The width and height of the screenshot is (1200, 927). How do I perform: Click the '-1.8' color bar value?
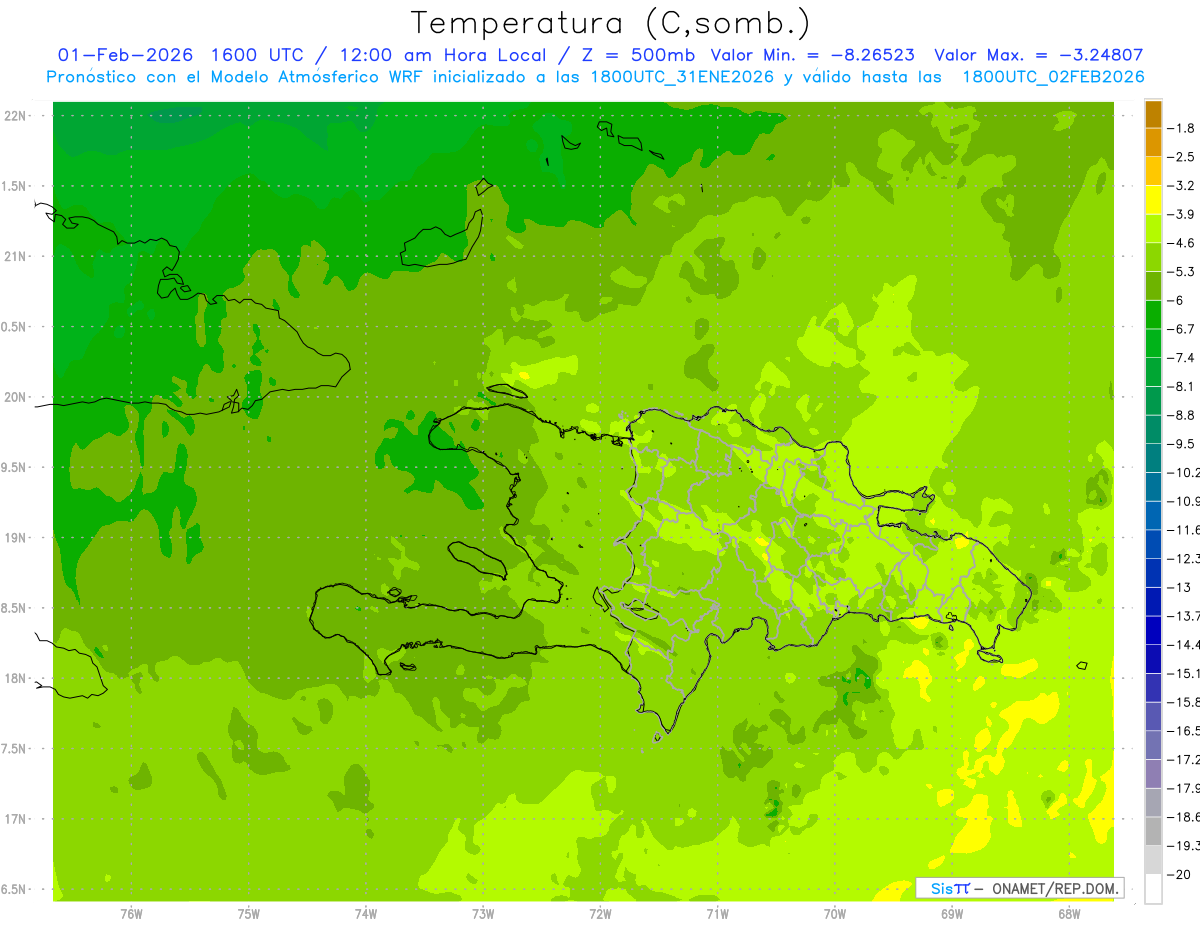tap(1183, 128)
